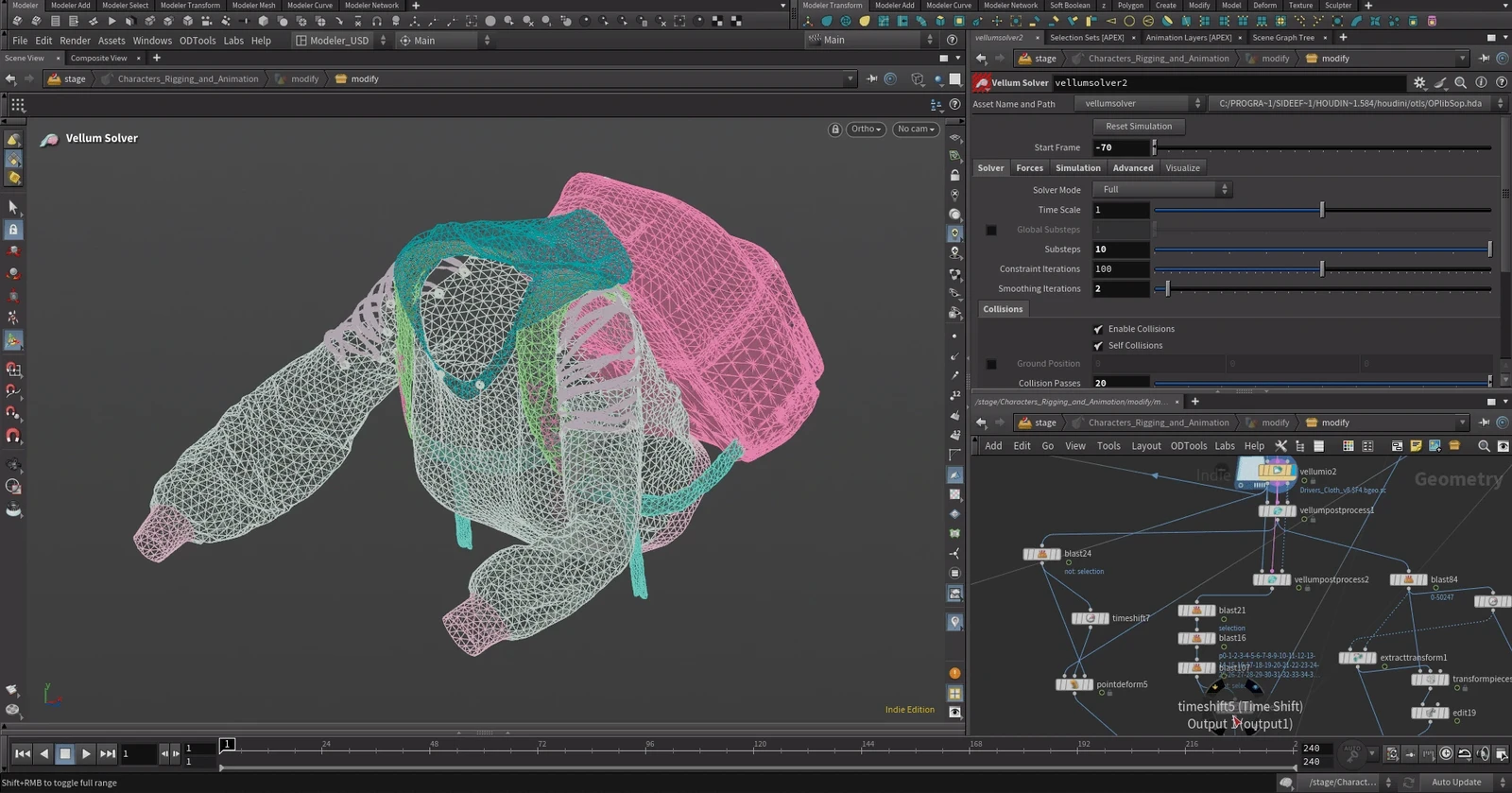Open network editor tools wrench icon
This screenshot has height=793, width=1512.
1280,446
